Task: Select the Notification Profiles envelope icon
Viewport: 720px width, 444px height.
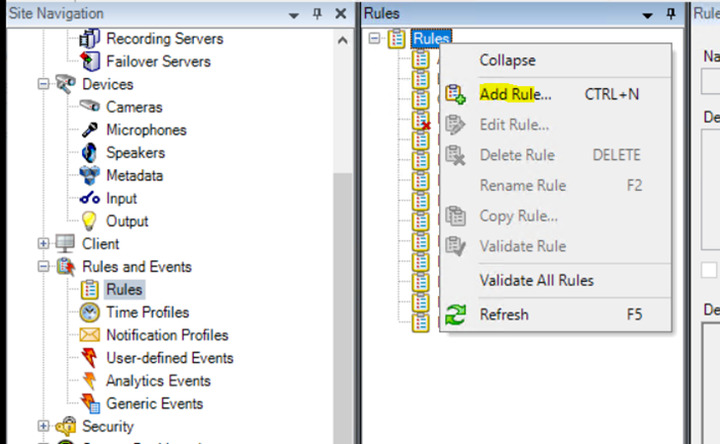Action: point(90,335)
